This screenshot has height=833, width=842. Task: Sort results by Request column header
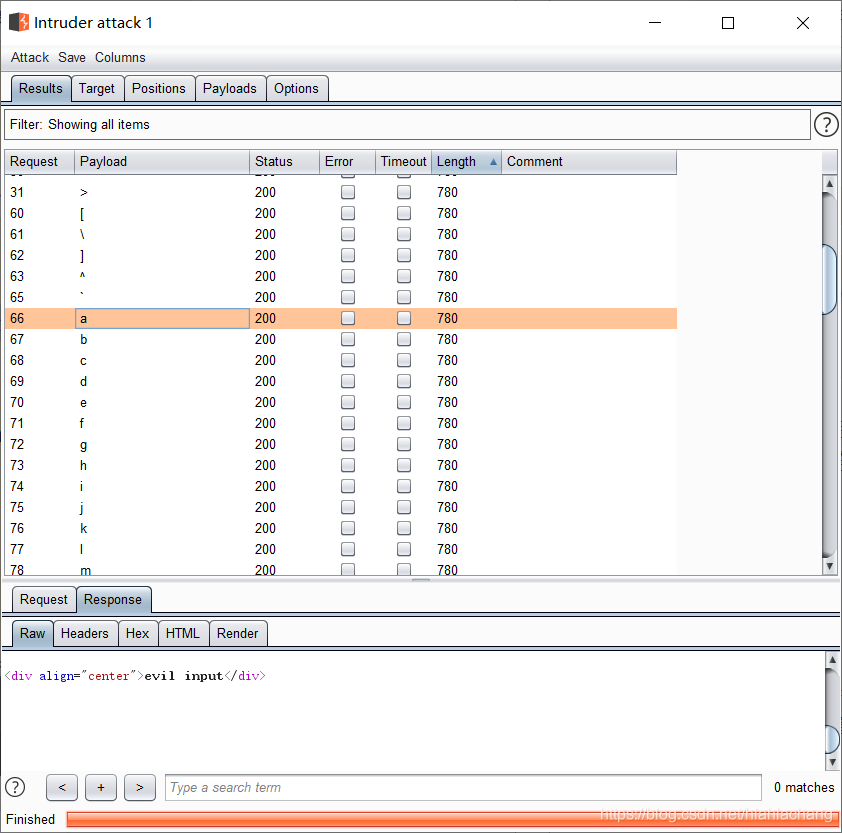[x=40, y=162]
